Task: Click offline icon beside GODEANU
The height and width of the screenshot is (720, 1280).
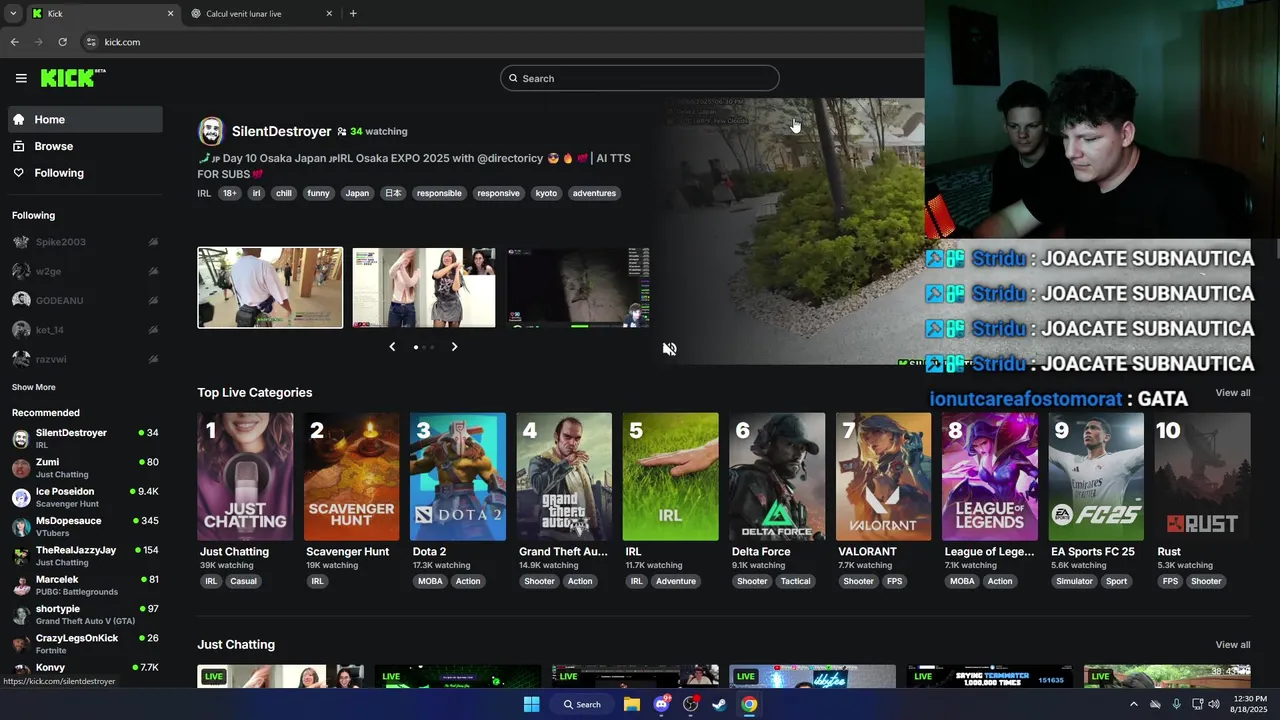Action: point(153,300)
